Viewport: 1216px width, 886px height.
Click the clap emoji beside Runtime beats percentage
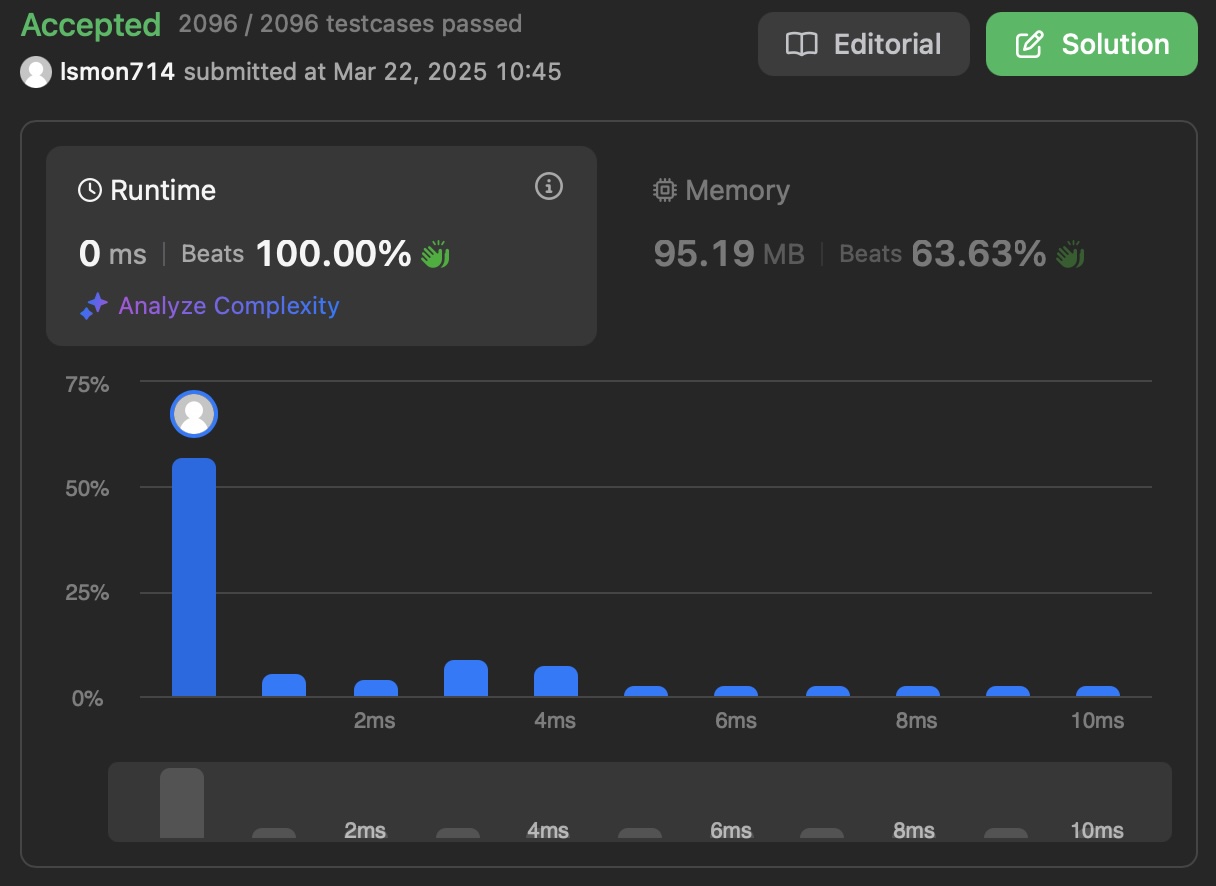coord(437,253)
